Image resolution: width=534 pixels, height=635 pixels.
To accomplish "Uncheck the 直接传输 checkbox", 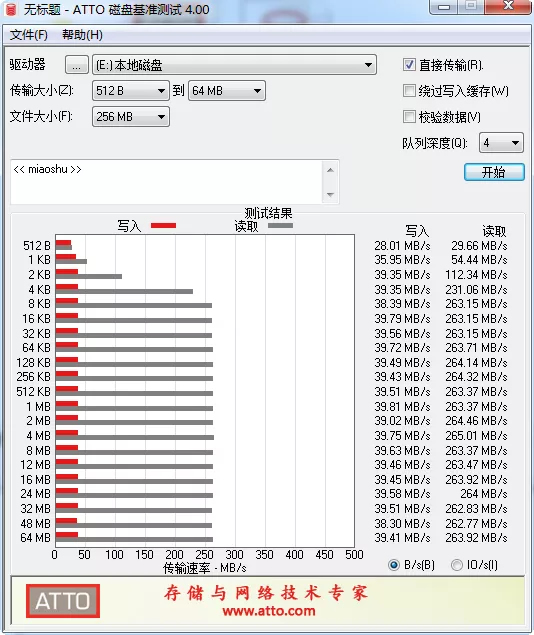I will pyautogui.click(x=409, y=64).
